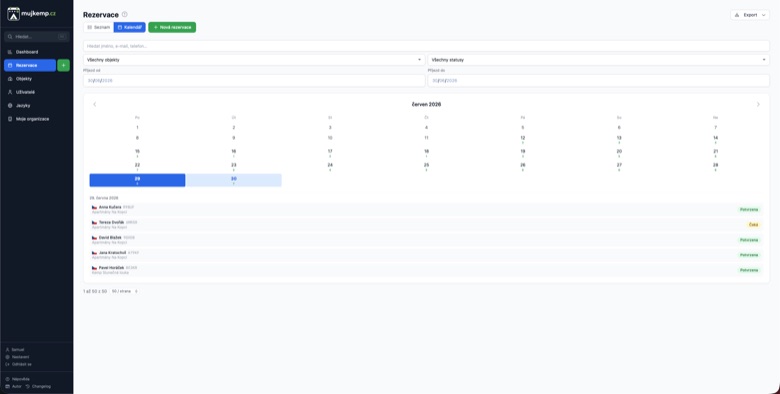Click the help icon beside the Rezervace title
This screenshot has height=394, width=780.
point(124,14)
